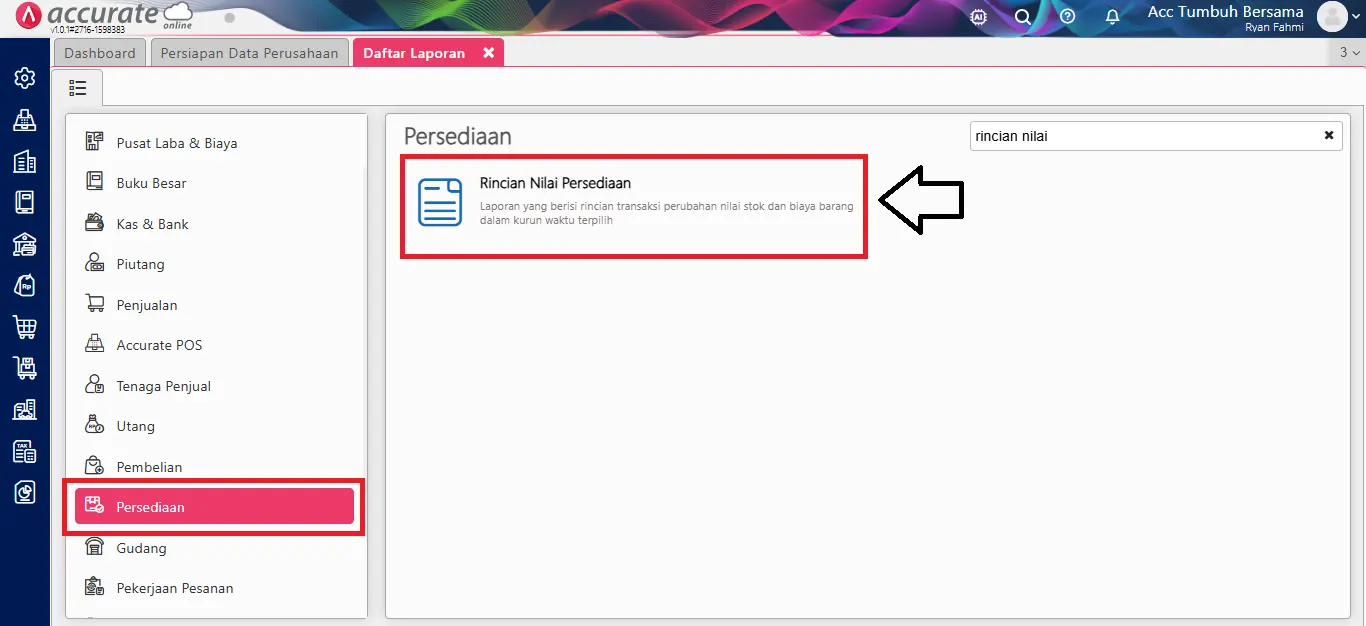Image resolution: width=1366 pixels, height=626 pixels.
Task: Select Pusat Laba & Biaya category
Action: (215, 143)
